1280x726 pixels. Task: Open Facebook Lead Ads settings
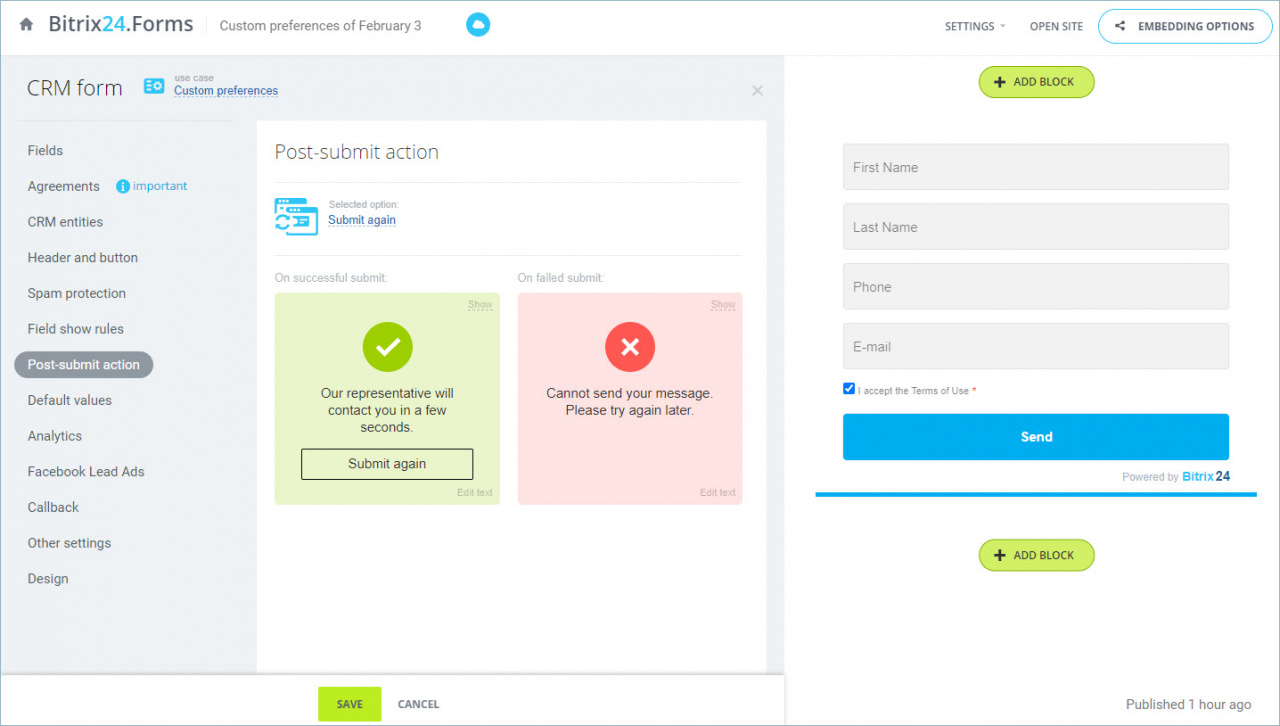(x=86, y=471)
